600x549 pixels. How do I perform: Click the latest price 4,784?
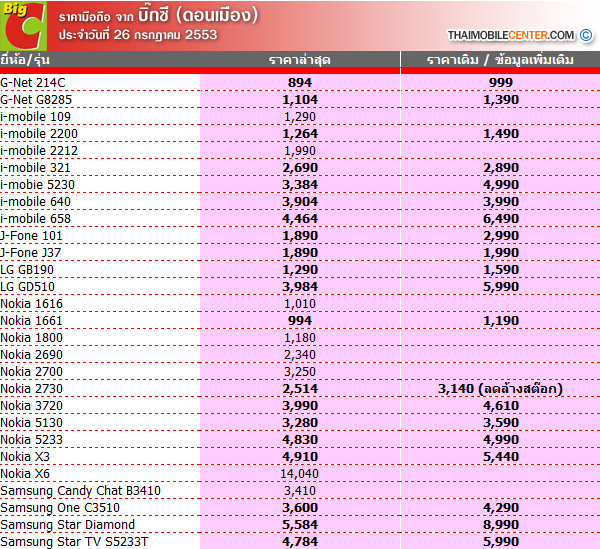tap(300, 542)
